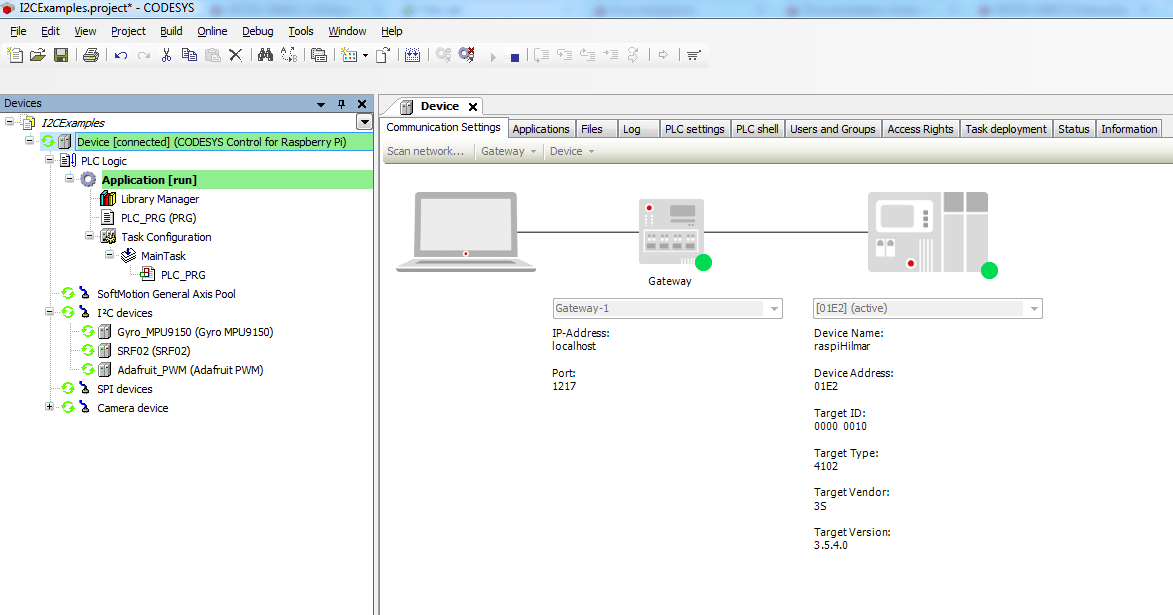1173x615 pixels.
Task: Click the Replace A-to-B icon
Action: [289, 55]
